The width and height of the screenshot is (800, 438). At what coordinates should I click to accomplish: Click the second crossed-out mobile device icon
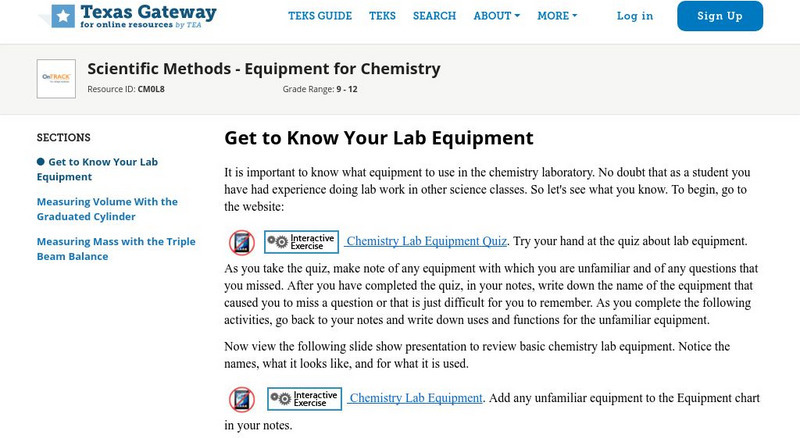[x=241, y=399]
